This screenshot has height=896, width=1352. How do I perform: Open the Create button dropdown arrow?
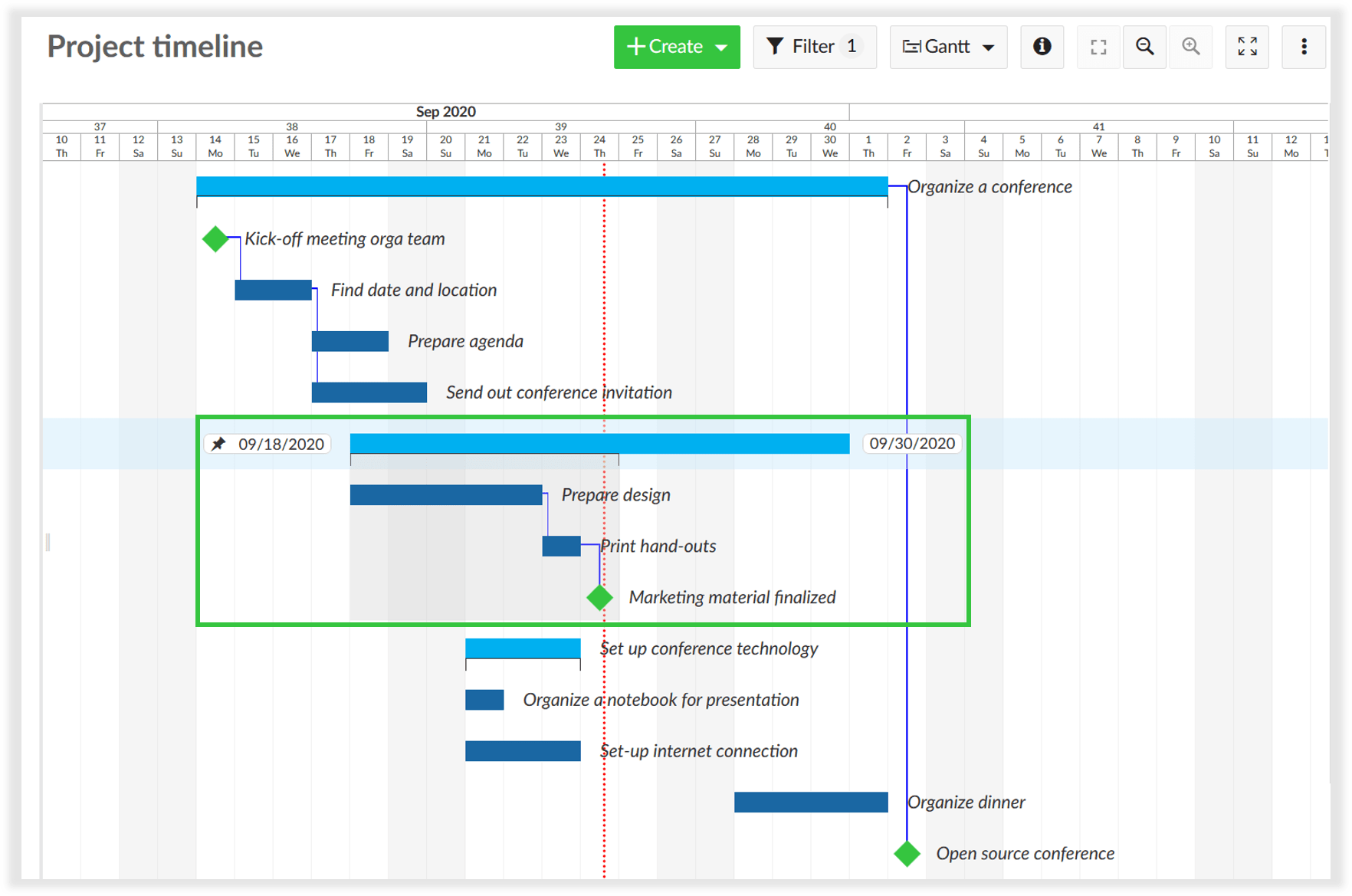721,48
